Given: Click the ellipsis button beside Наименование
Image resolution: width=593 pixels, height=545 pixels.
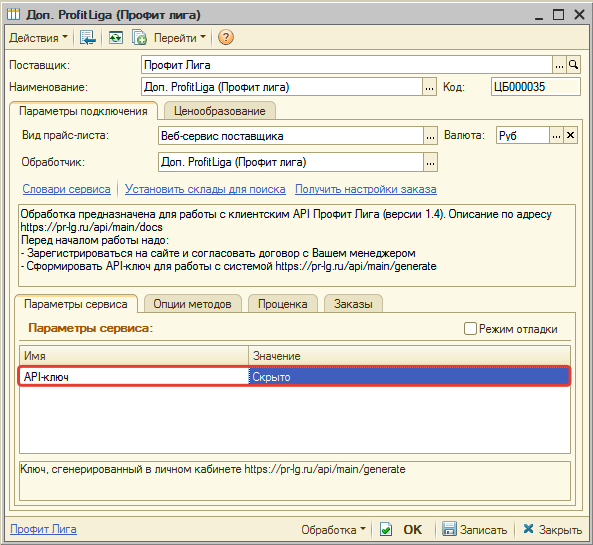Looking at the screenshot, I should 429,87.
